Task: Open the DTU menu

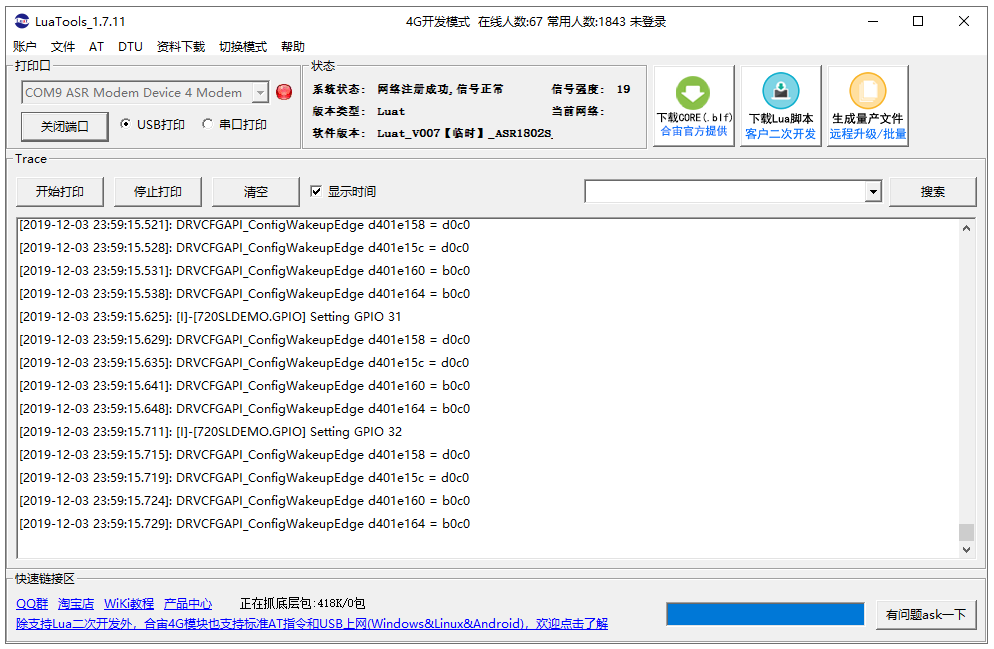Action: tap(130, 46)
